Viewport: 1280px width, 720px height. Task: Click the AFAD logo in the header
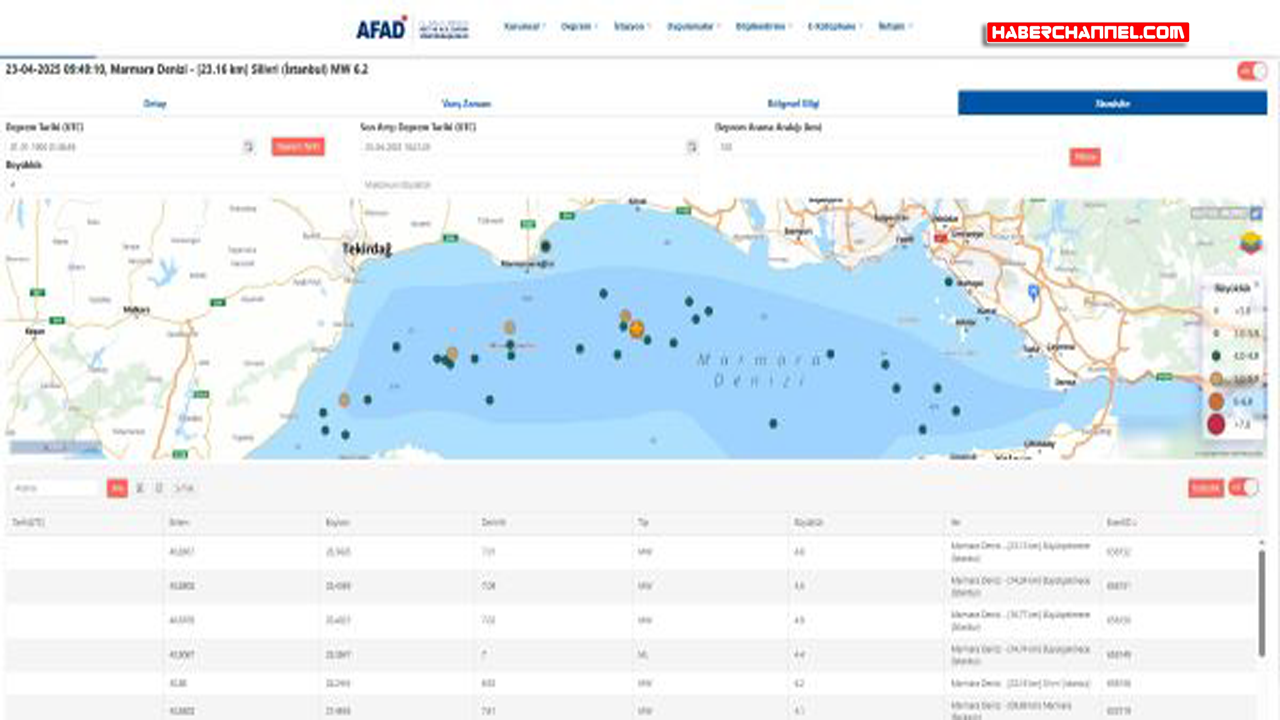383,28
